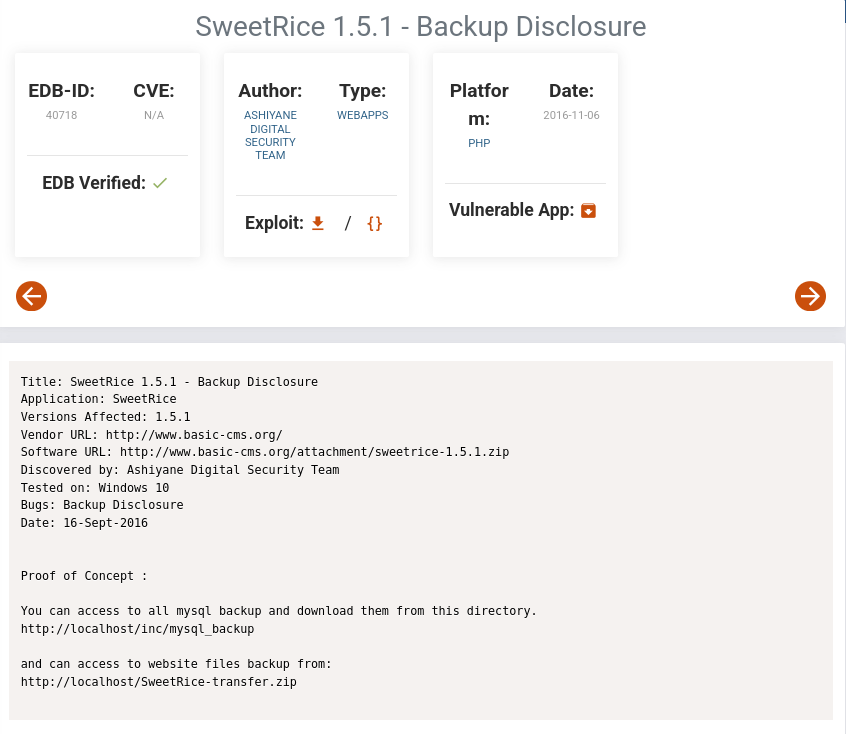Click the Platform heading
The width and height of the screenshot is (846, 734).
(479, 105)
